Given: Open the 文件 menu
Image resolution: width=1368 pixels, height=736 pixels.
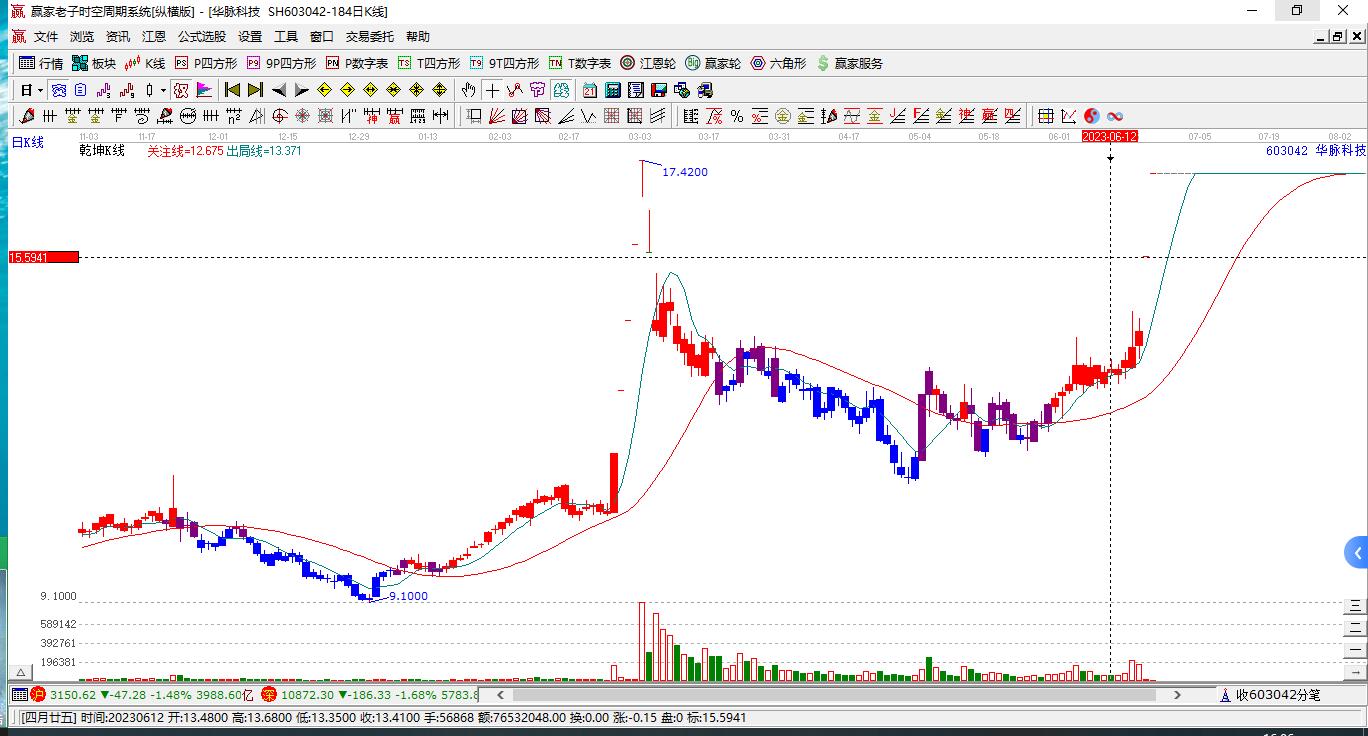Looking at the screenshot, I should (46, 36).
